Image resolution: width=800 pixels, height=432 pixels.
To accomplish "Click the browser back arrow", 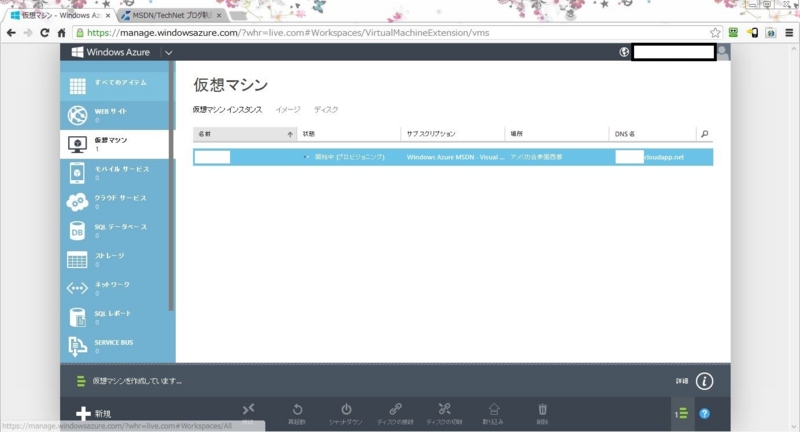I will point(11,33).
